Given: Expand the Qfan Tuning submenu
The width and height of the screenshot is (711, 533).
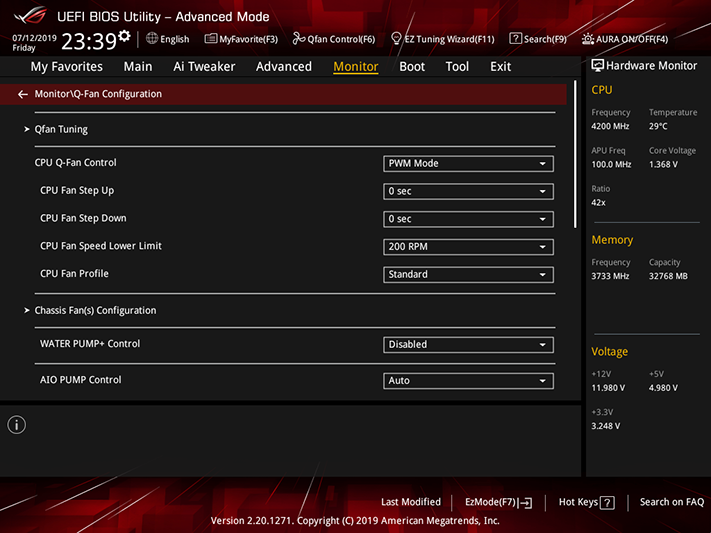Looking at the screenshot, I should click(x=61, y=129).
